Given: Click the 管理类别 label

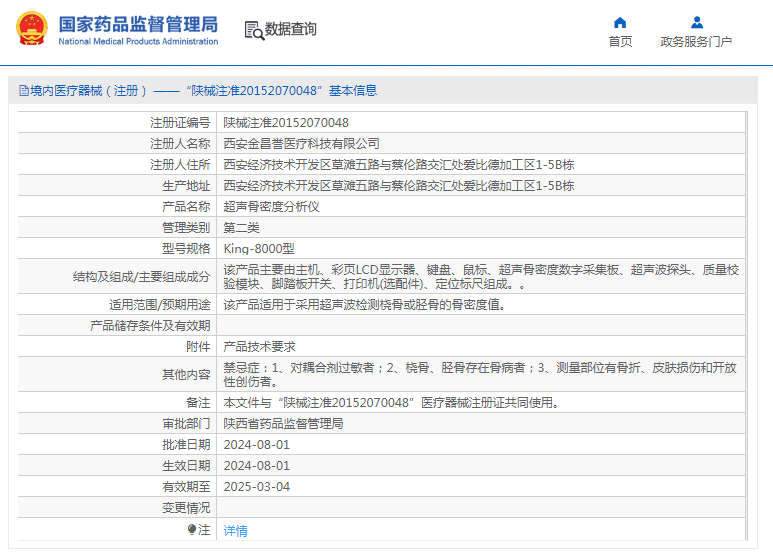Looking at the screenshot, I should click(186, 228).
